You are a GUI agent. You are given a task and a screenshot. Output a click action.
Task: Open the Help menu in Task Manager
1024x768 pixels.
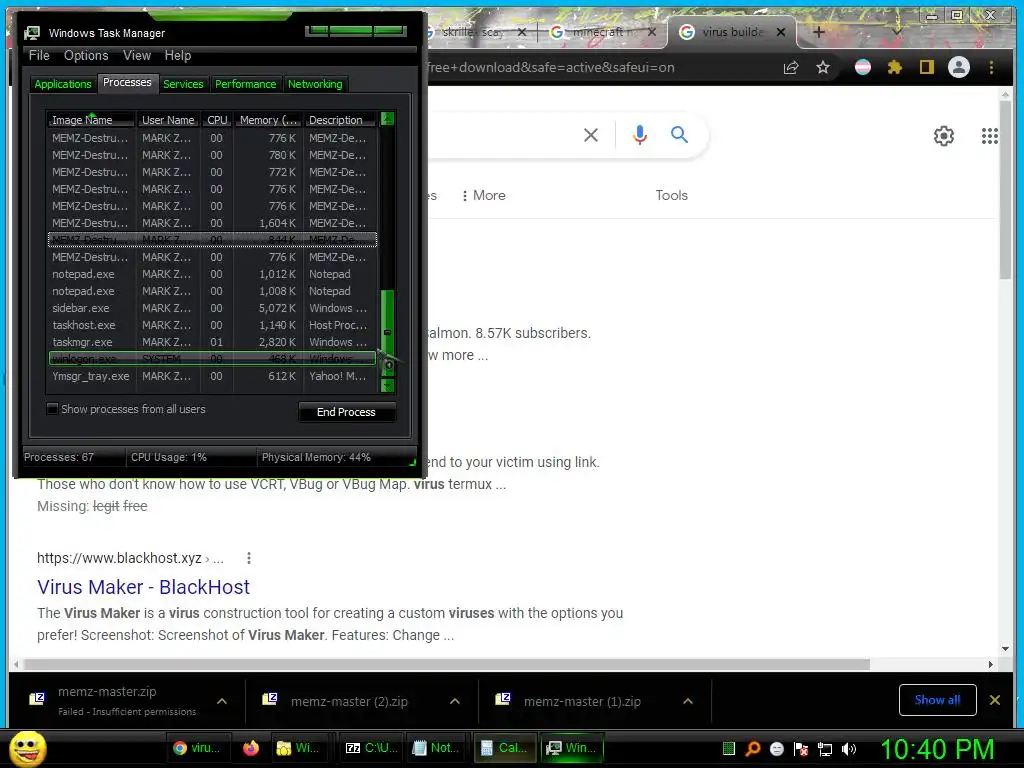pyautogui.click(x=178, y=56)
